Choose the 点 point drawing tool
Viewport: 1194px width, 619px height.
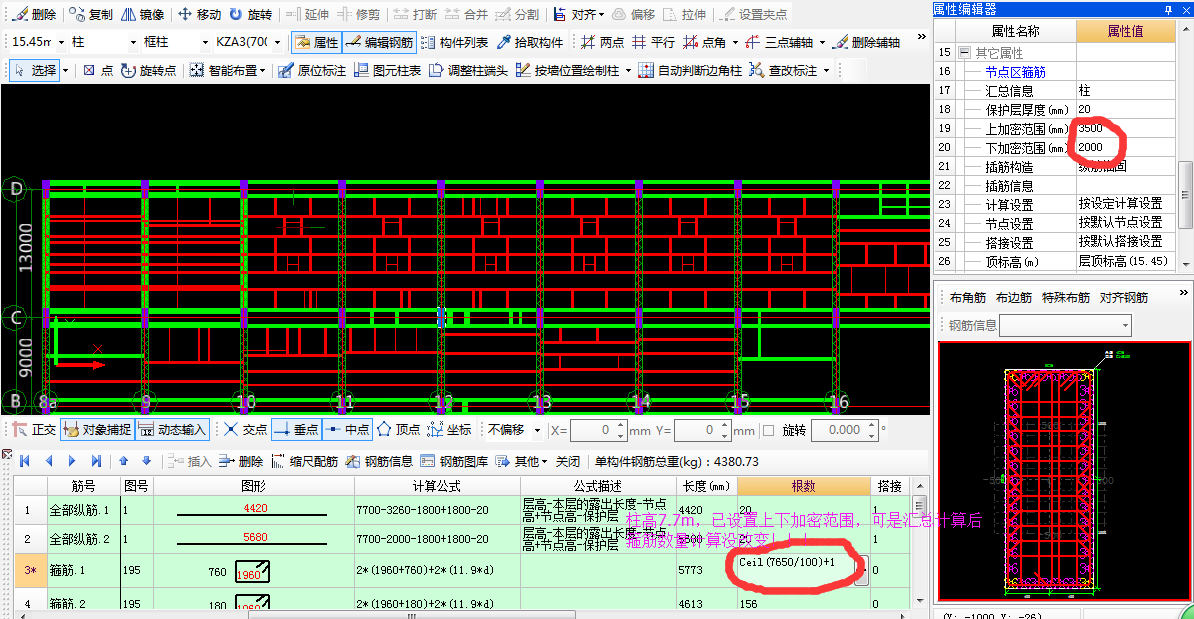(x=97, y=71)
